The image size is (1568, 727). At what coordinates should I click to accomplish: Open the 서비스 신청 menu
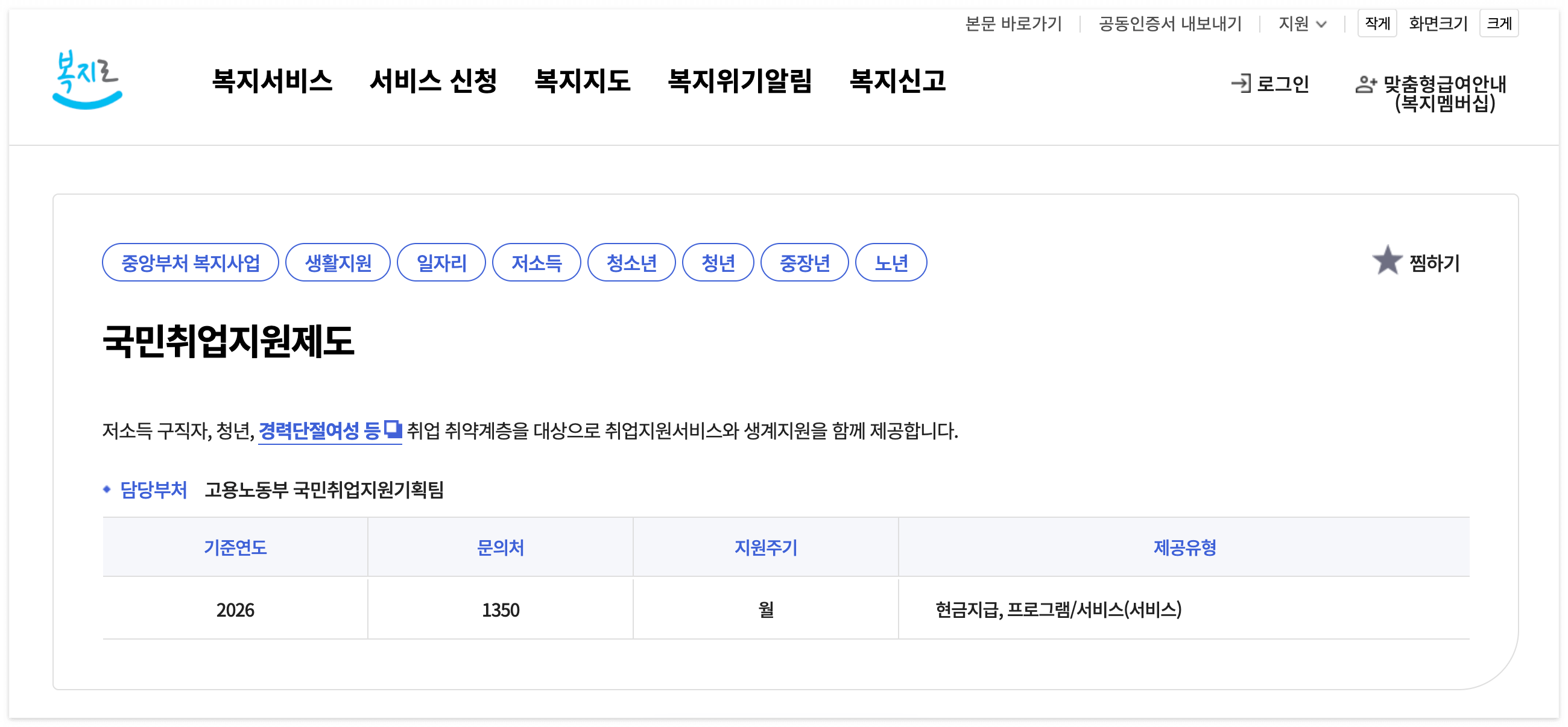click(x=433, y=81)
